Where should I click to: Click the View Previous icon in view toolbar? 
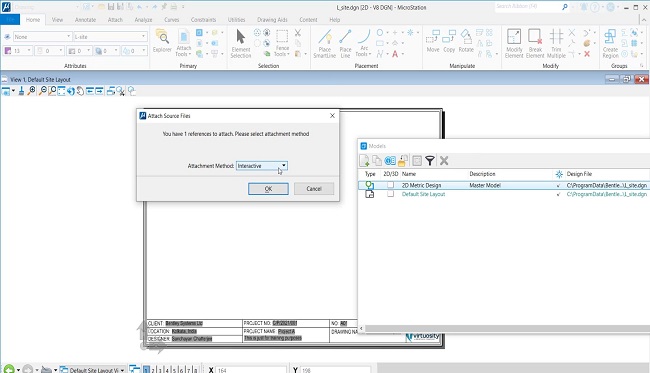(90, 91)
